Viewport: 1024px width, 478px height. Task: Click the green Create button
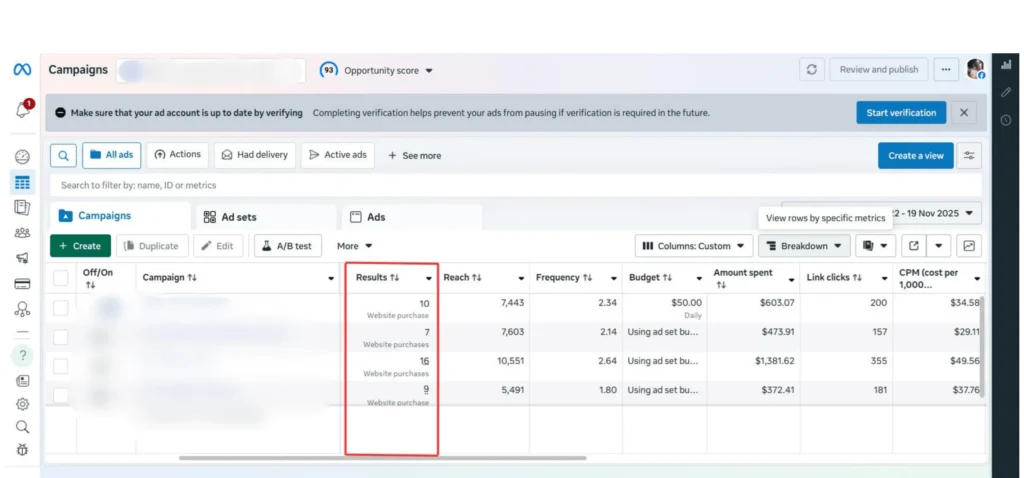tap(80, 246)
